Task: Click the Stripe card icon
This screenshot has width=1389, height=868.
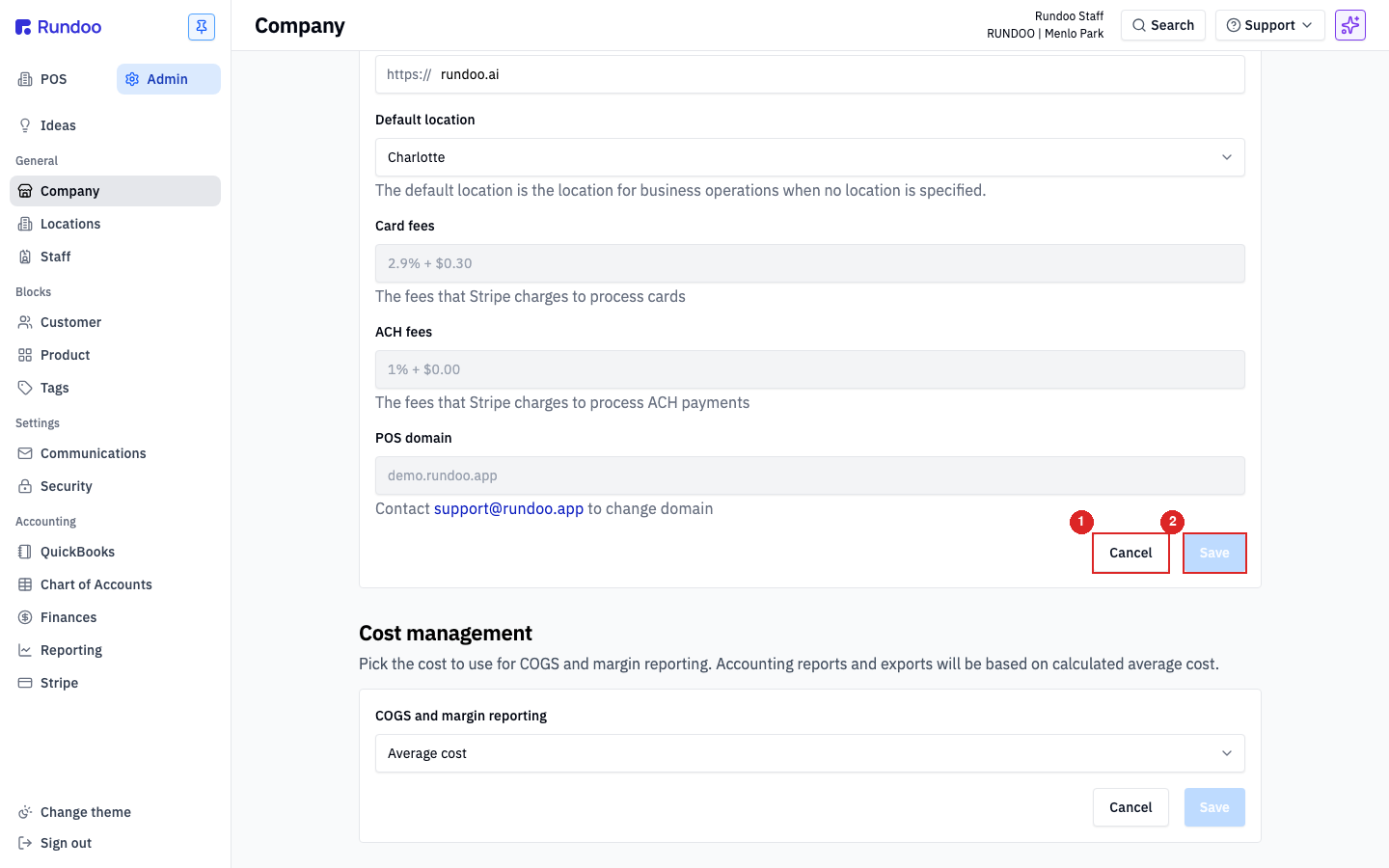Action: (x=25, y=683)
